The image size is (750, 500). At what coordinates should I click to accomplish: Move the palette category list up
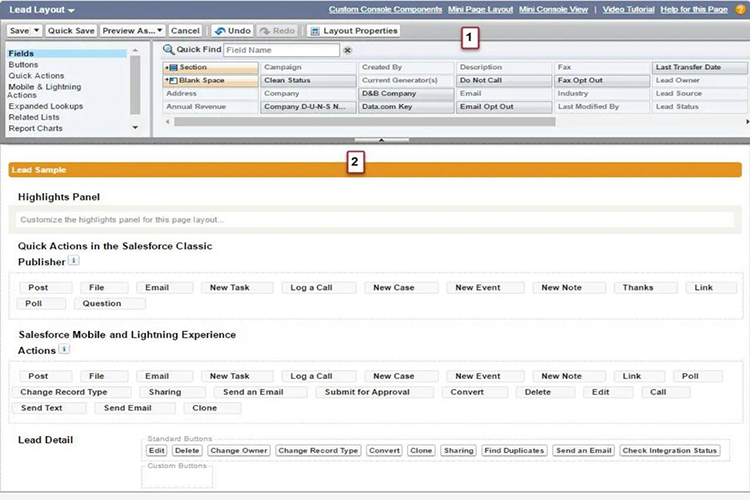[135, 50]
